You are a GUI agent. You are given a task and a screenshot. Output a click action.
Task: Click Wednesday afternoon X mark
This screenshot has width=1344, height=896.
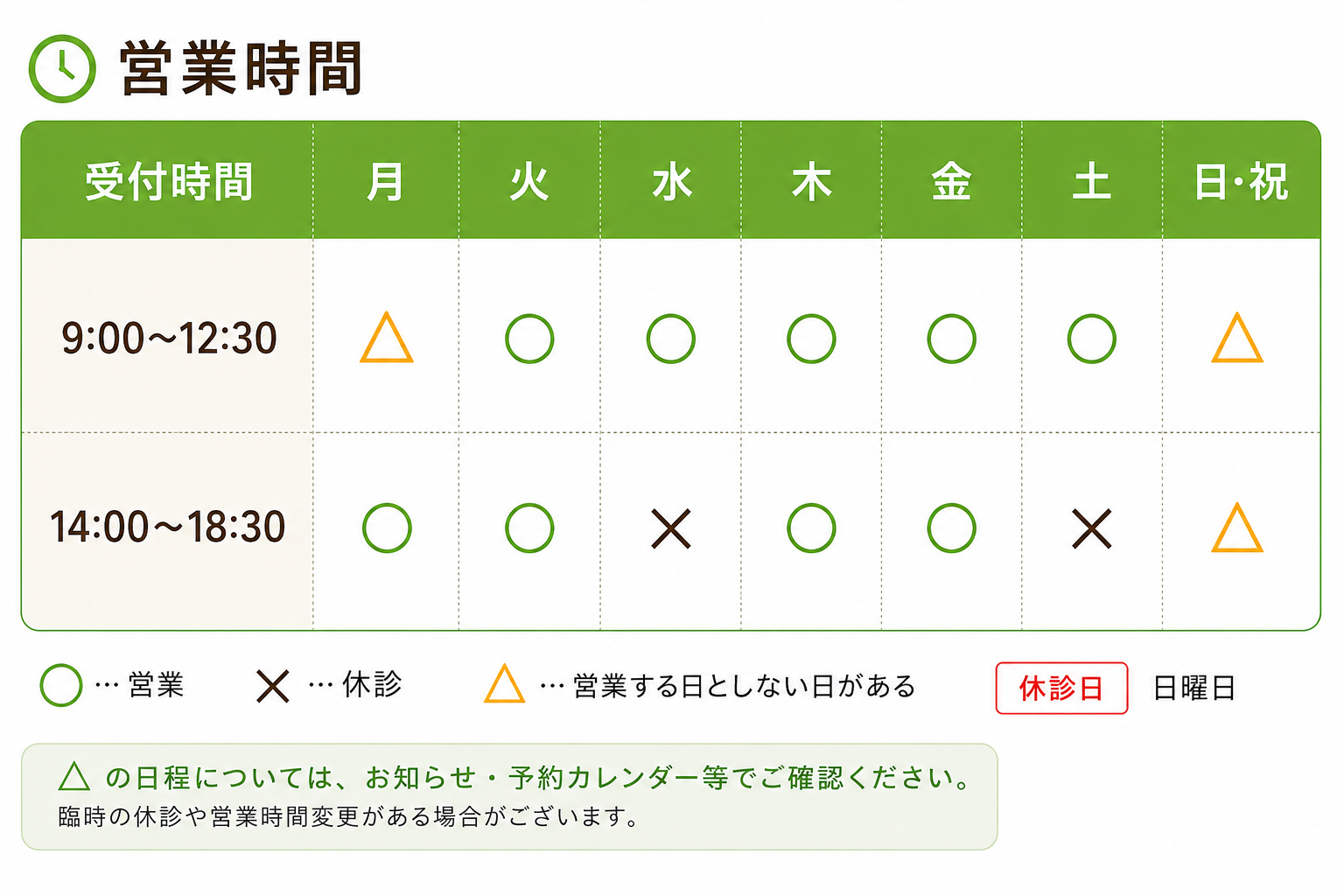[x=671, y=528]
